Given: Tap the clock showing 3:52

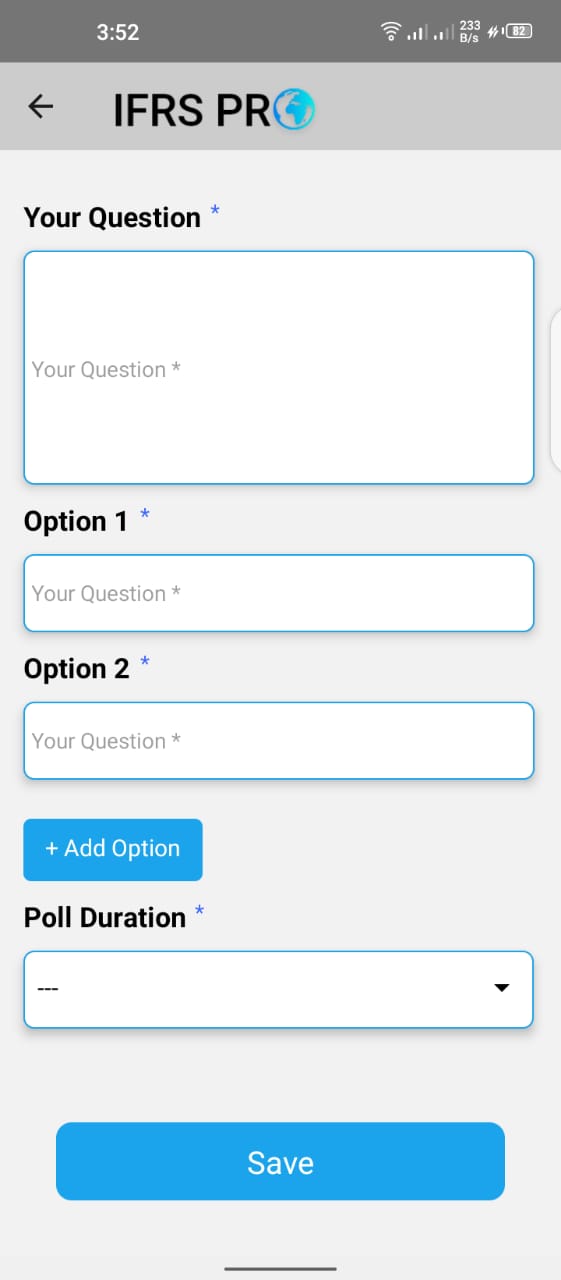Looking at the screenshot, I should click(x=118, y=32).
